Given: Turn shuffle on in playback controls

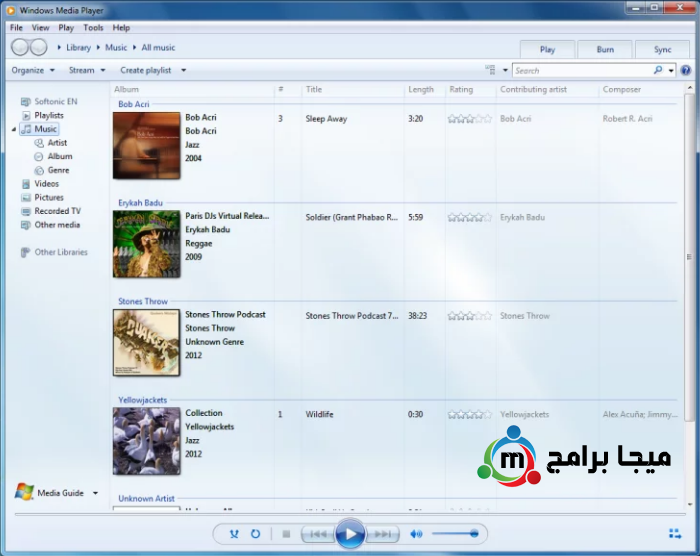Looking at the screenshot, I should pos(234,534).
